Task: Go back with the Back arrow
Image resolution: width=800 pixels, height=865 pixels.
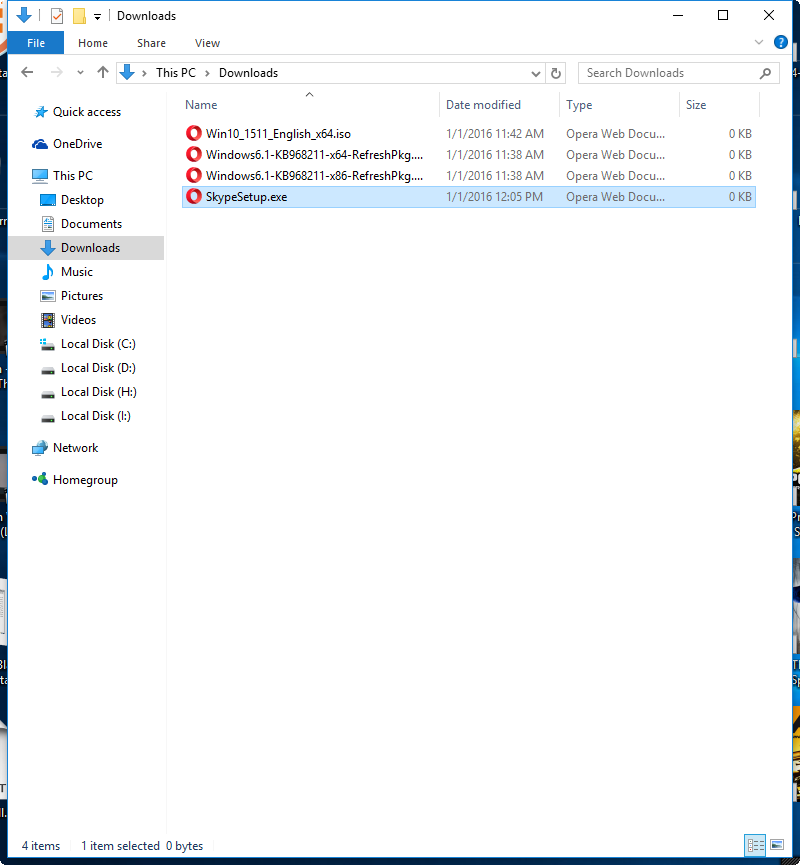Action: click(x=27, y=72)
